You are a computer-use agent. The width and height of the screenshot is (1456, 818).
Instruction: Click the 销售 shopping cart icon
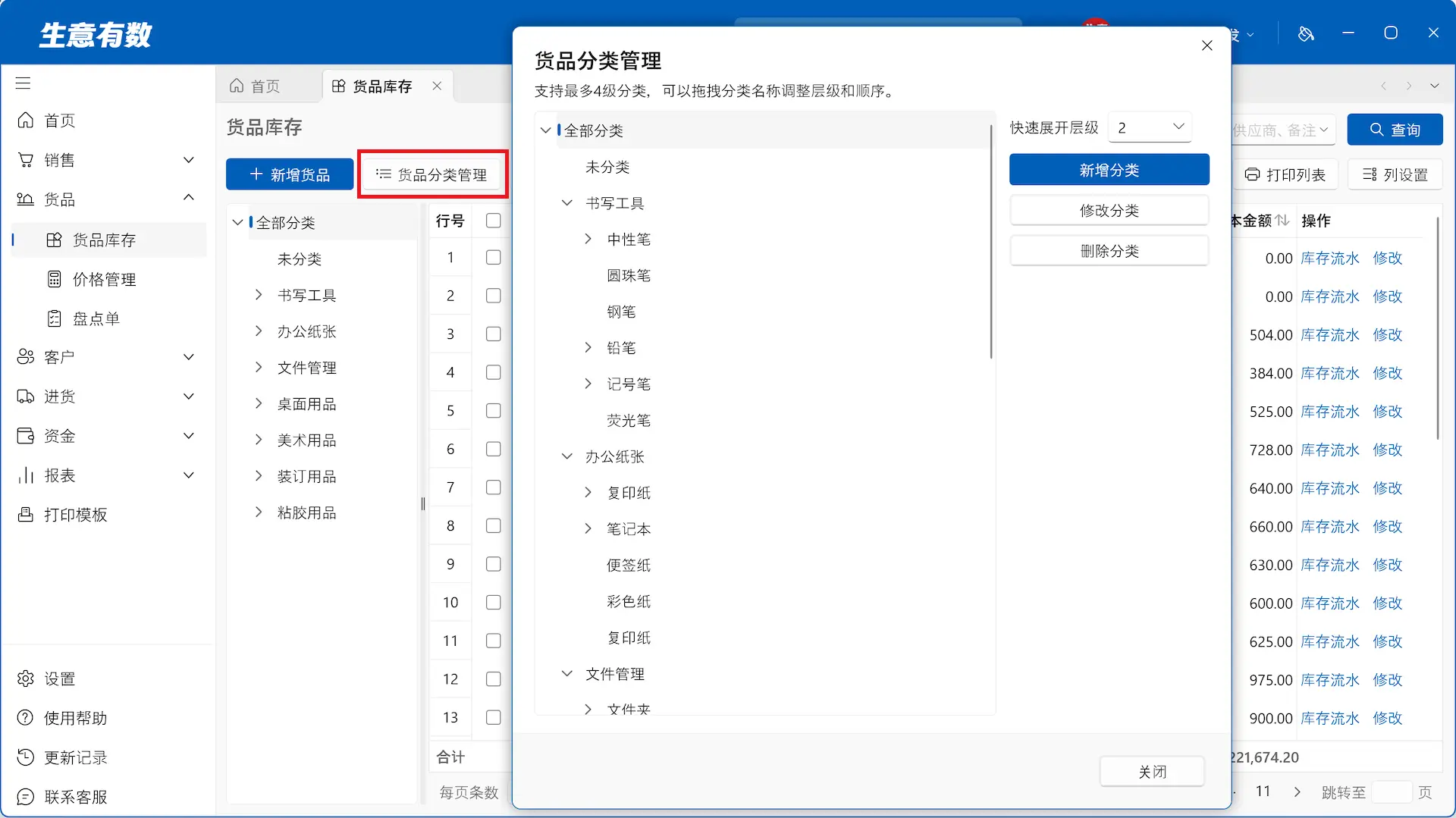click(x=26, y=160)
